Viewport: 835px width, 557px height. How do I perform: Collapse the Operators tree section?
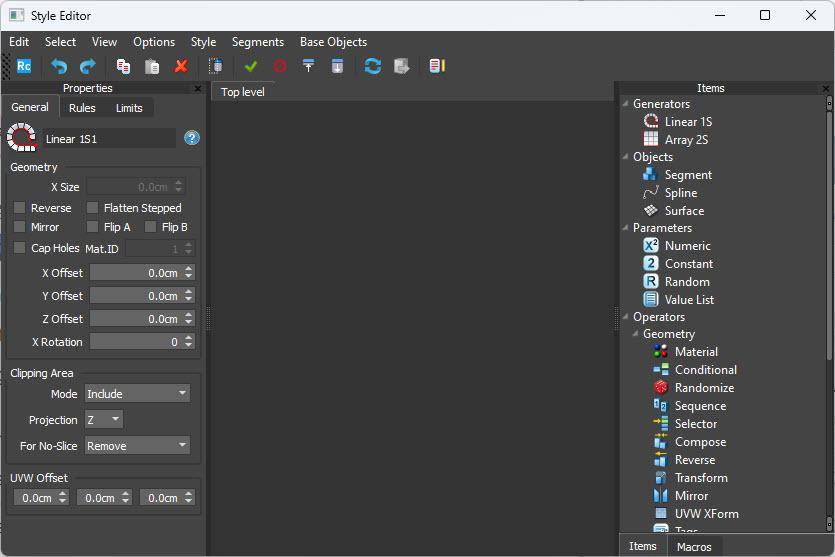pyautogui.click(x=625, y=317)
